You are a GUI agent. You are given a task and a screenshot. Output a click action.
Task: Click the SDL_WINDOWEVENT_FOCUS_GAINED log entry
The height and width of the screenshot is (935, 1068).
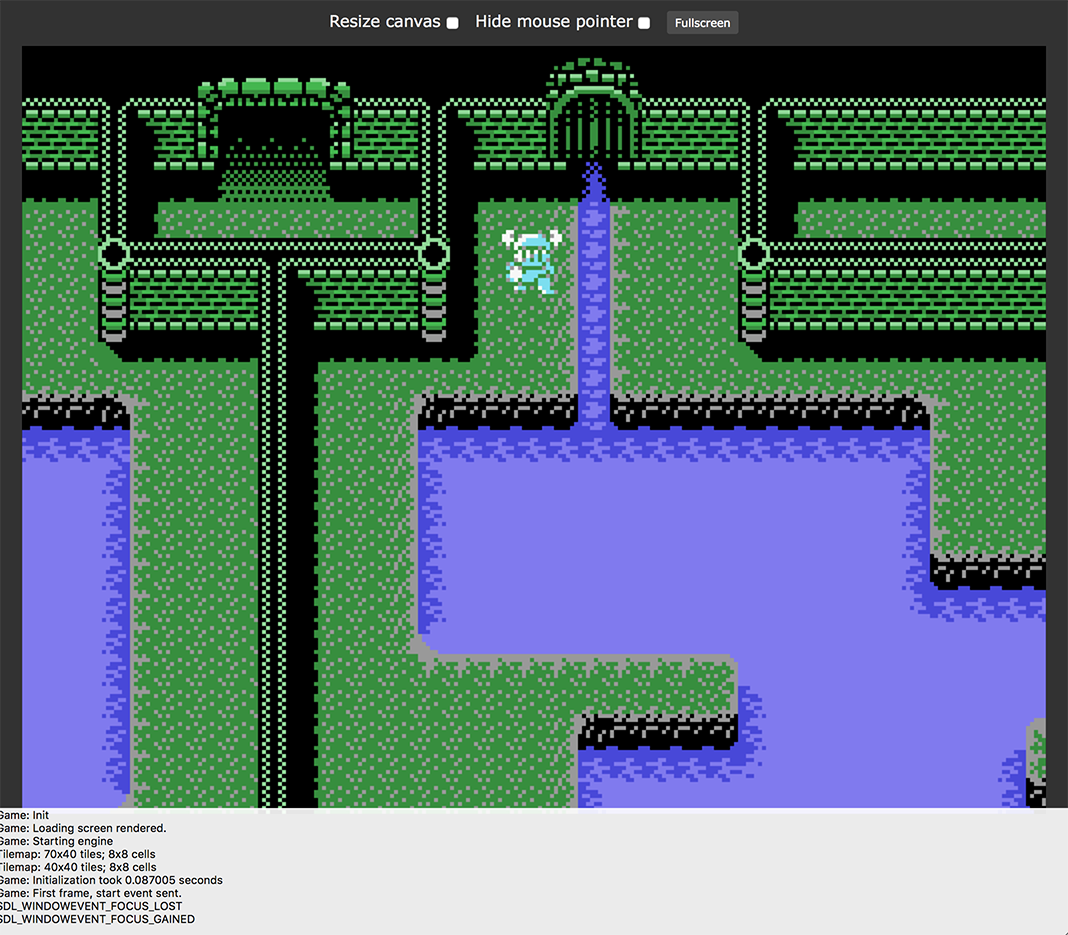point(97,920)
